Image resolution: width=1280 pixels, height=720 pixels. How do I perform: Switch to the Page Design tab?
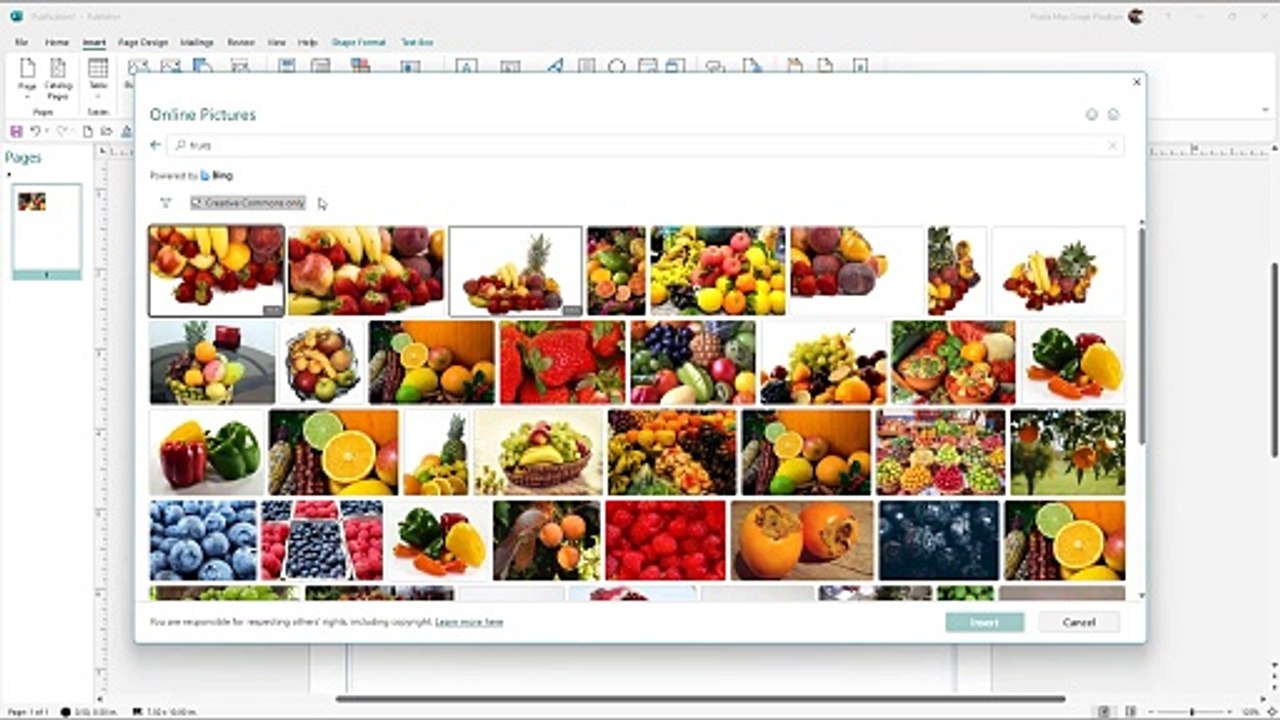coord(143,43)
